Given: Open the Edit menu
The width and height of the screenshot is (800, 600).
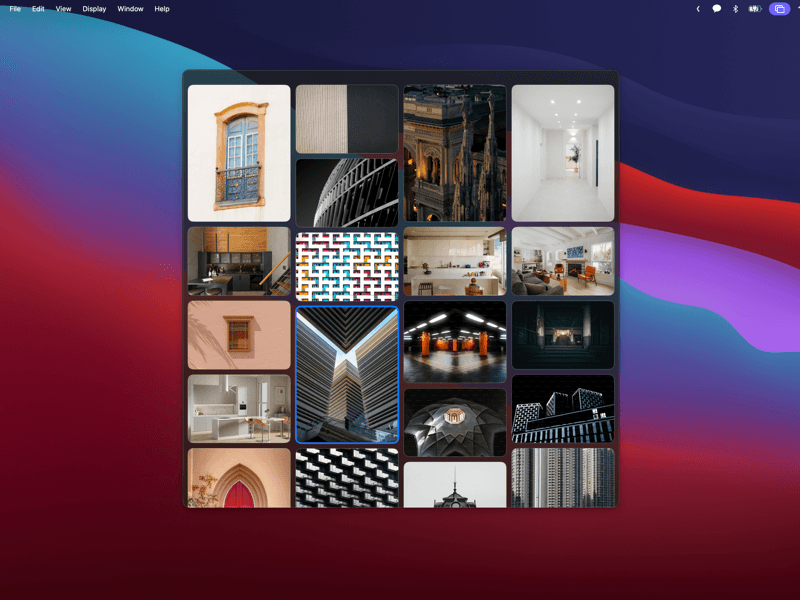Looking at the screenshot, I should [x=37, y=8].
